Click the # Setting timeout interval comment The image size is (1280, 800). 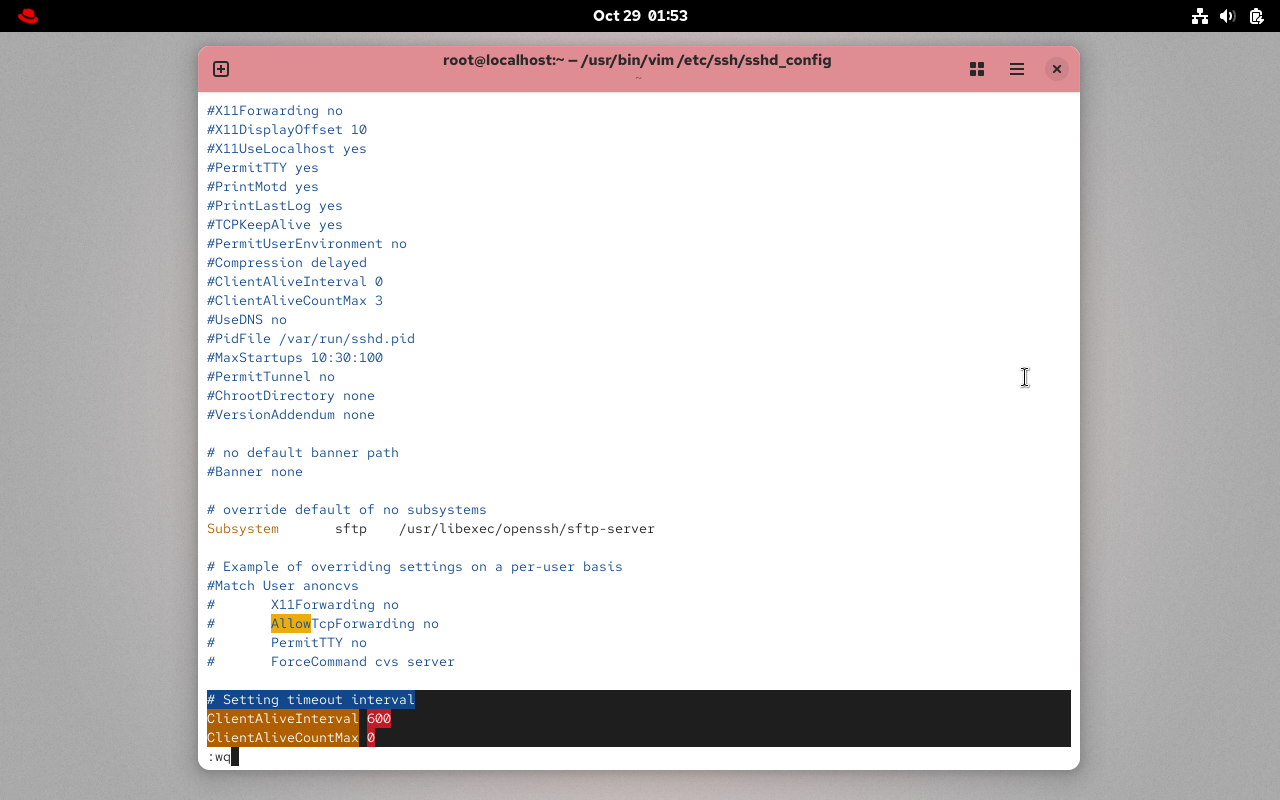(x=311, y=699)
